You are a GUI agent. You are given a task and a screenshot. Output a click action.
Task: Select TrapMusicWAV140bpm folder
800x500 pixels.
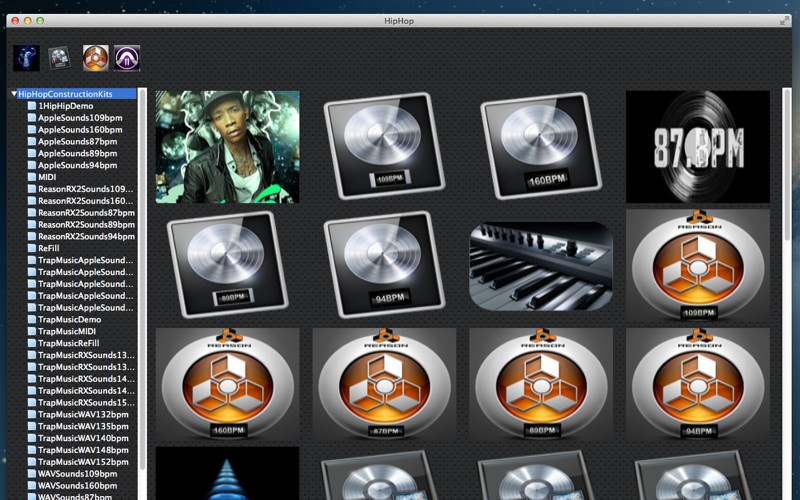[83, 438]
